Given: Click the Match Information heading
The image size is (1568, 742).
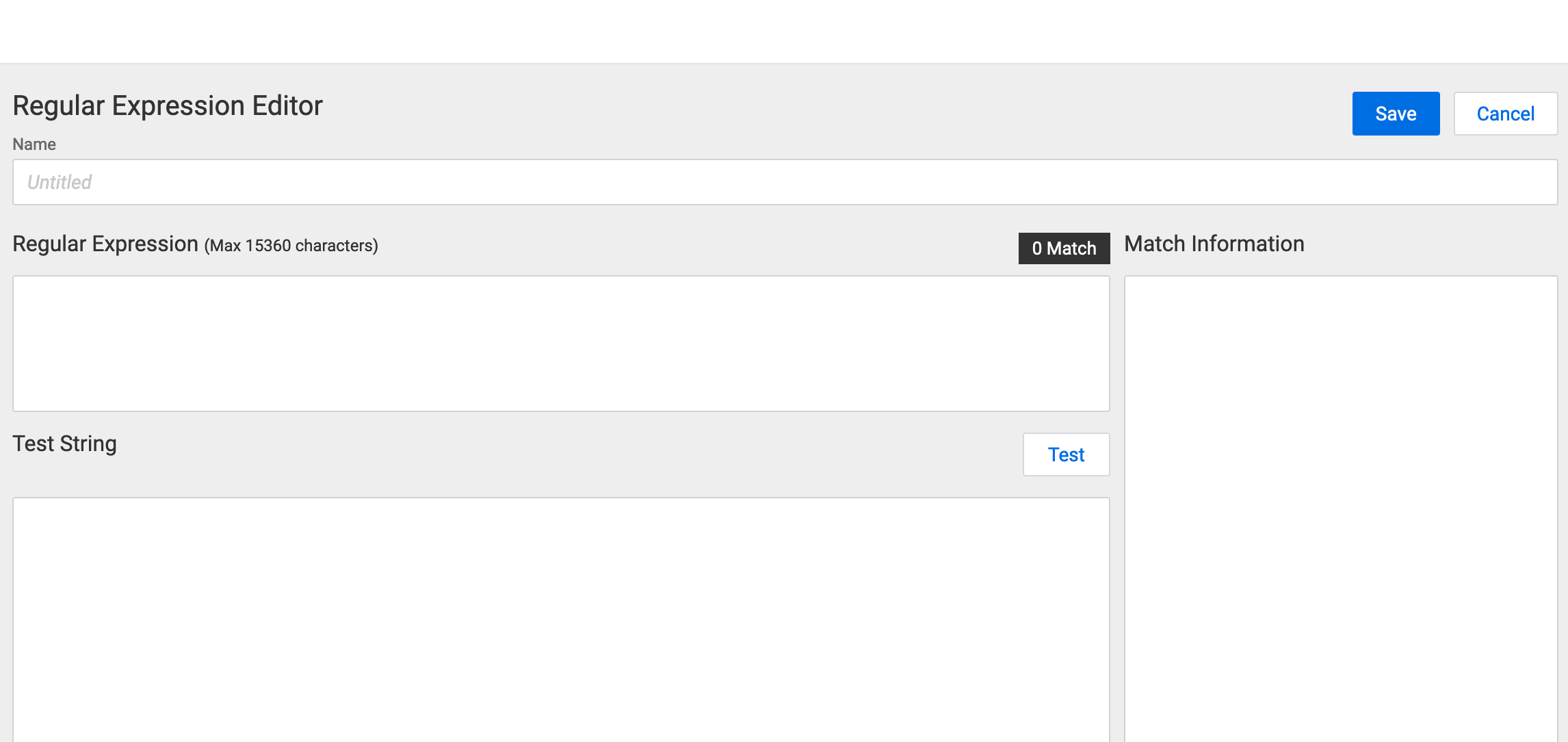Looking at the screenshot, I should point(1214,244).
